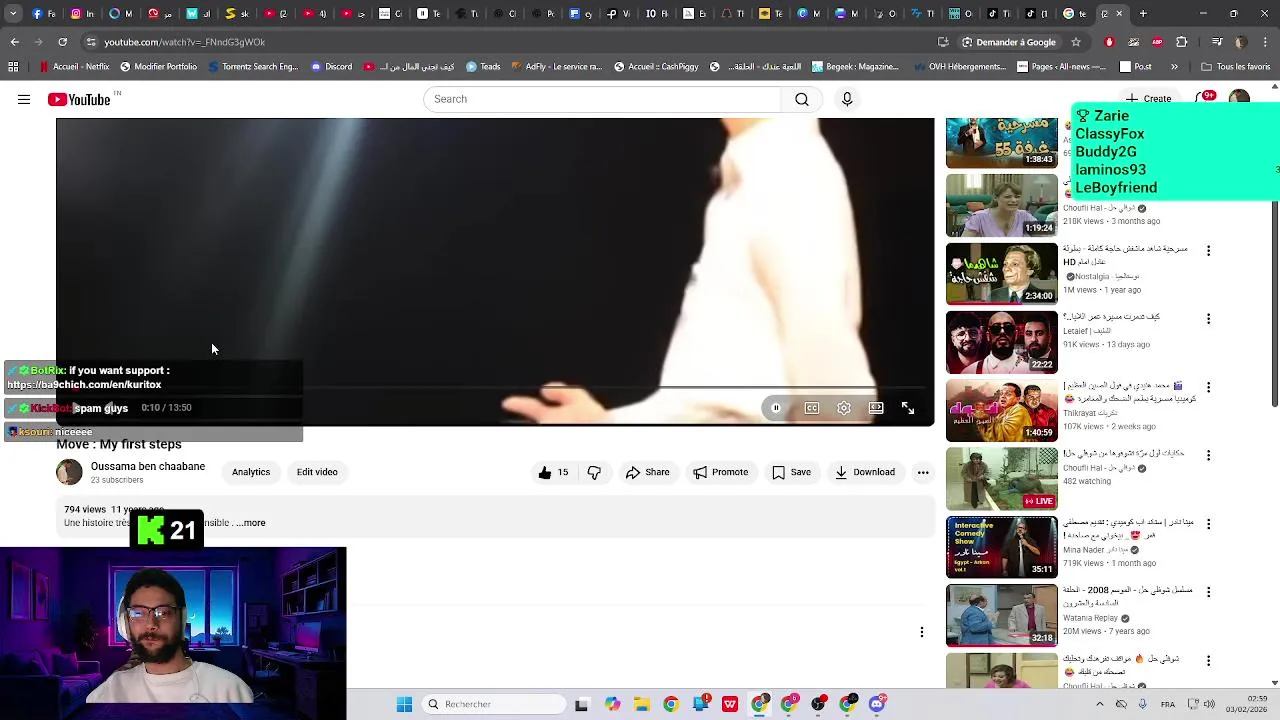Click the search magnifier button
This screenshot has height=720, width=1280.
[x=802, y=99]
